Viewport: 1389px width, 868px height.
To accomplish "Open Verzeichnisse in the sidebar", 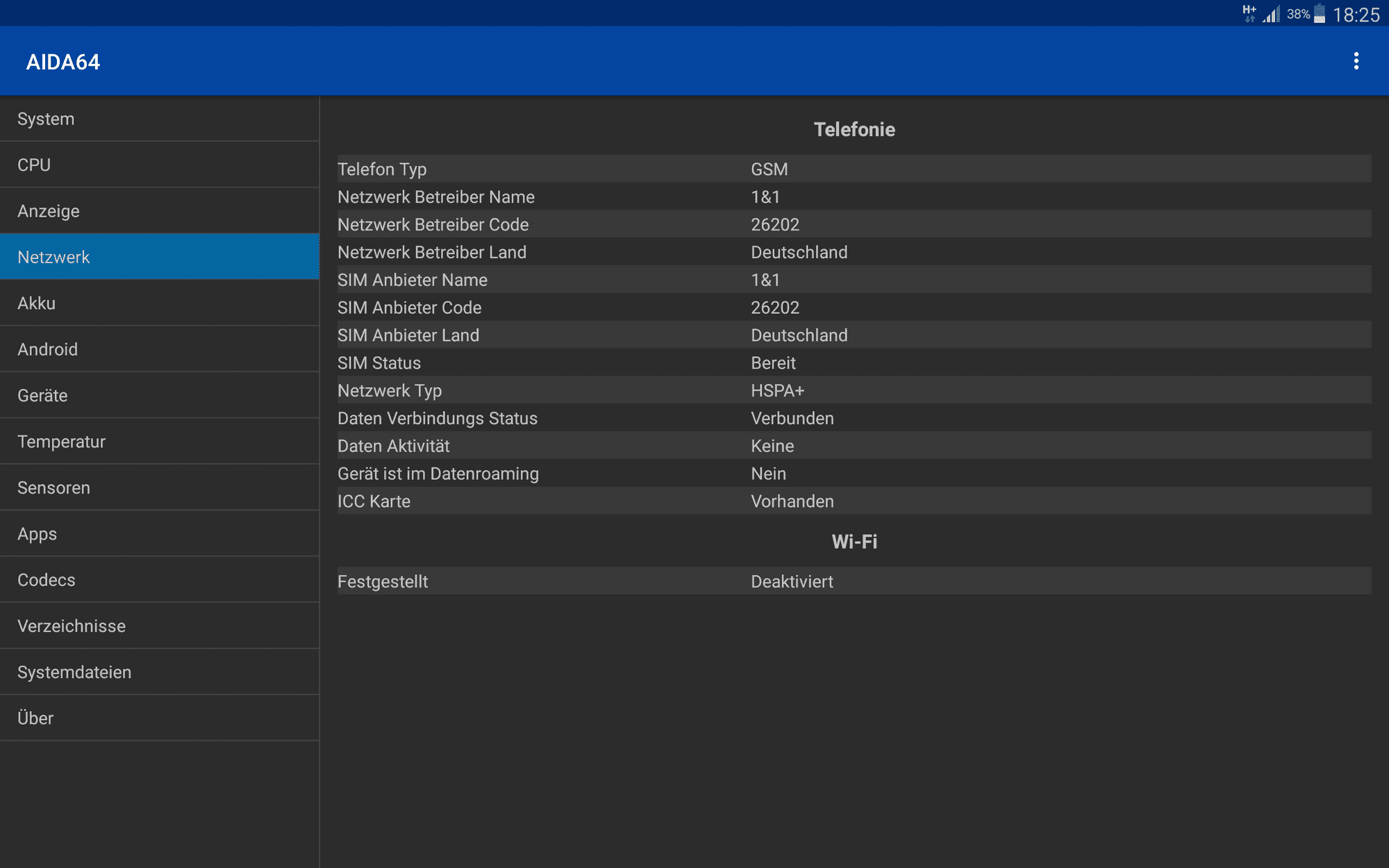I will click(x=160, y=626).
